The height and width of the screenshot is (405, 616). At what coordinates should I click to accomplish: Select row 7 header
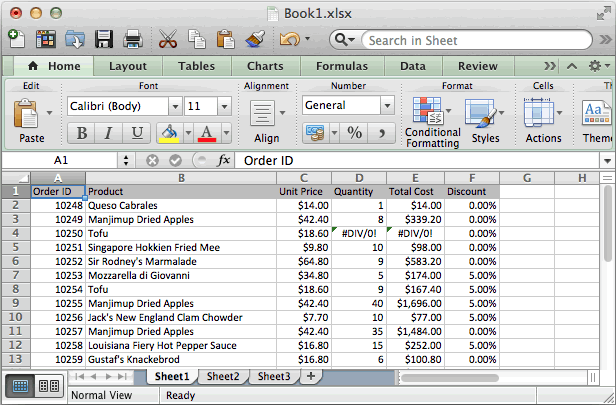tap(16, 275)
